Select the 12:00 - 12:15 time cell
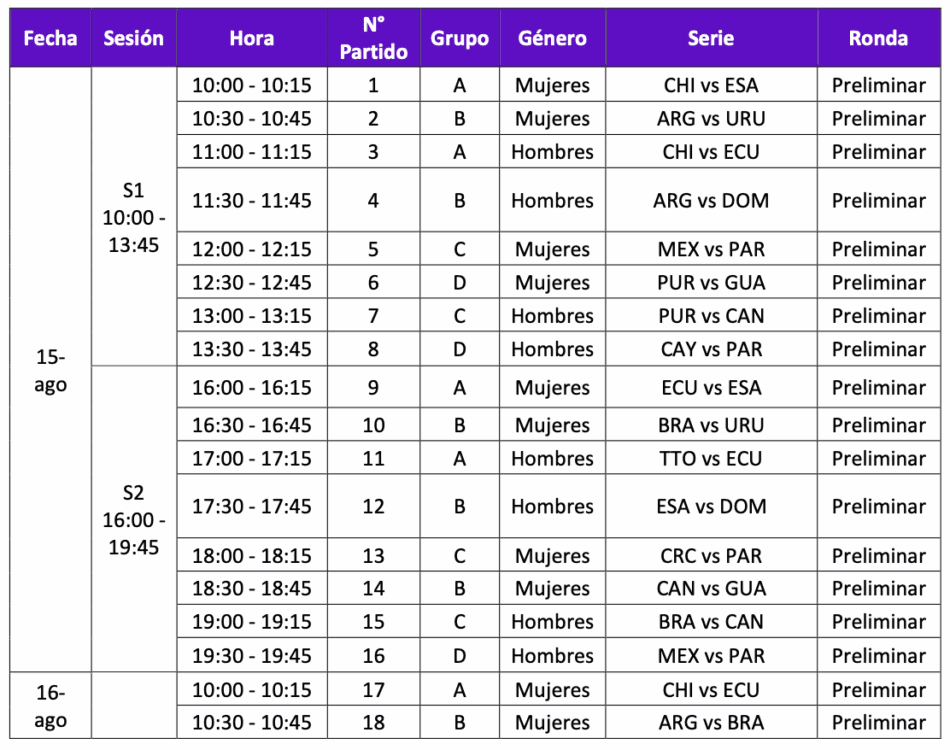Image resolution: width=950 pixels, height=750 pixels. [251, 249]
